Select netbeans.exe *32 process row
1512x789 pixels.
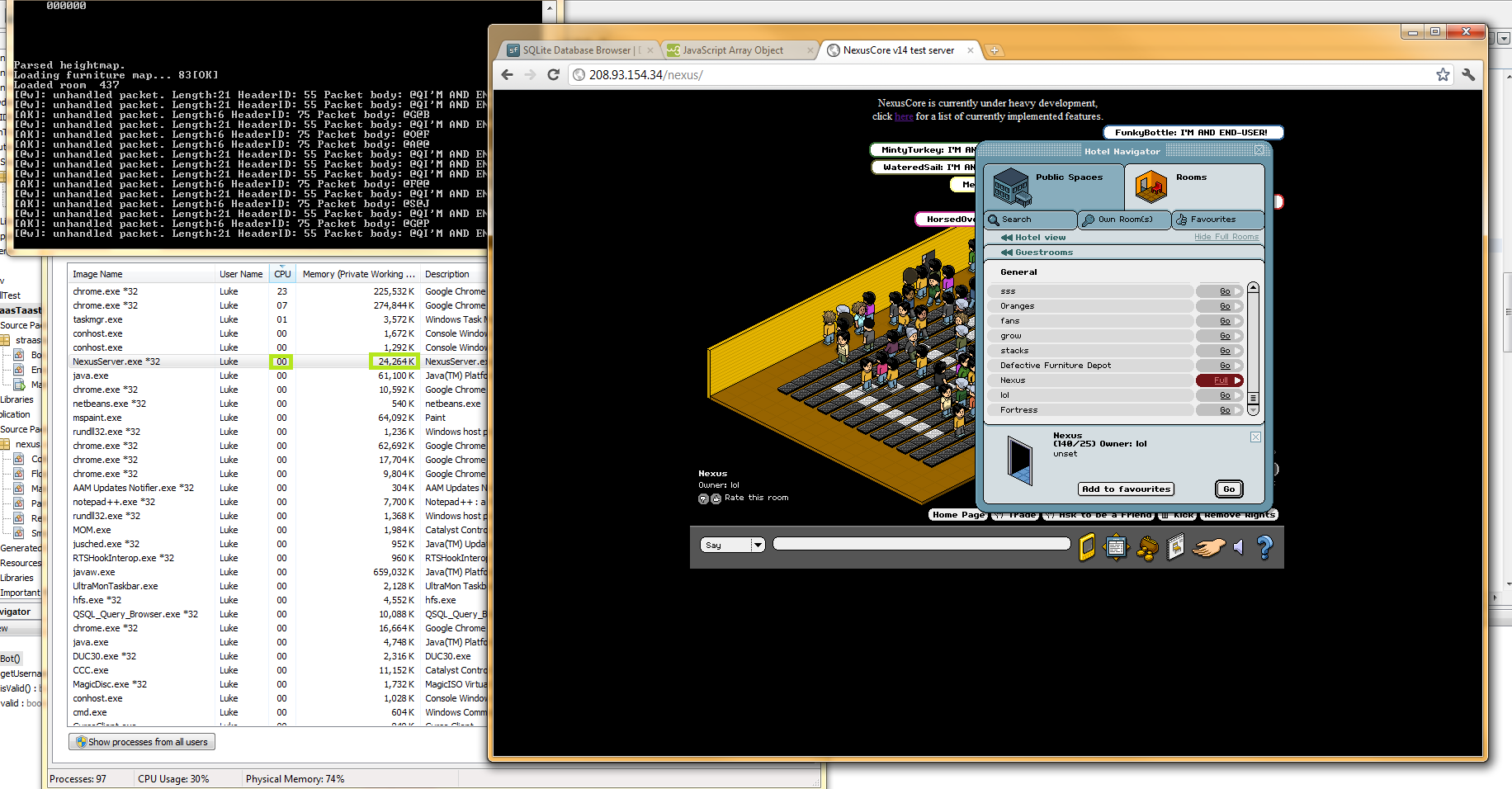point(278,404)
